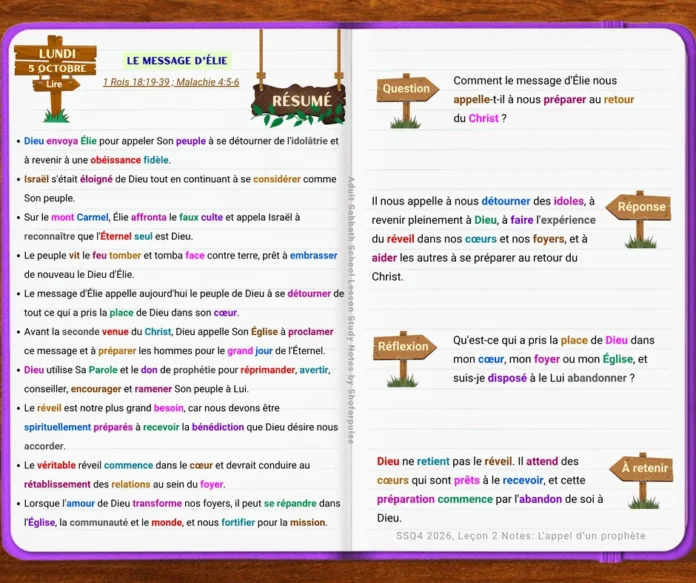Click 'Carmel' in the third bullet
This screenshot has width=696, height=583.
tap(92, 217)
